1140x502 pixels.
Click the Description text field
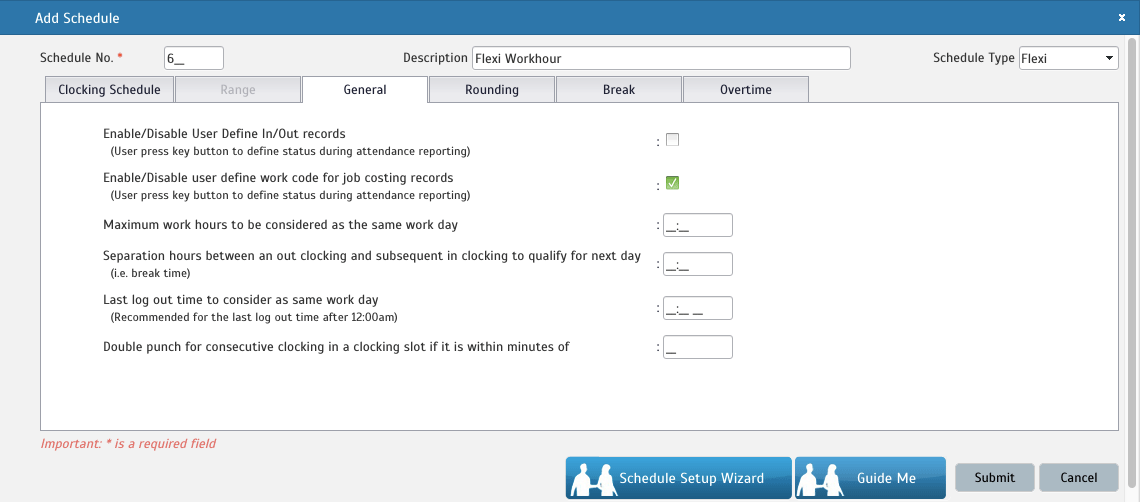(660, 58)
